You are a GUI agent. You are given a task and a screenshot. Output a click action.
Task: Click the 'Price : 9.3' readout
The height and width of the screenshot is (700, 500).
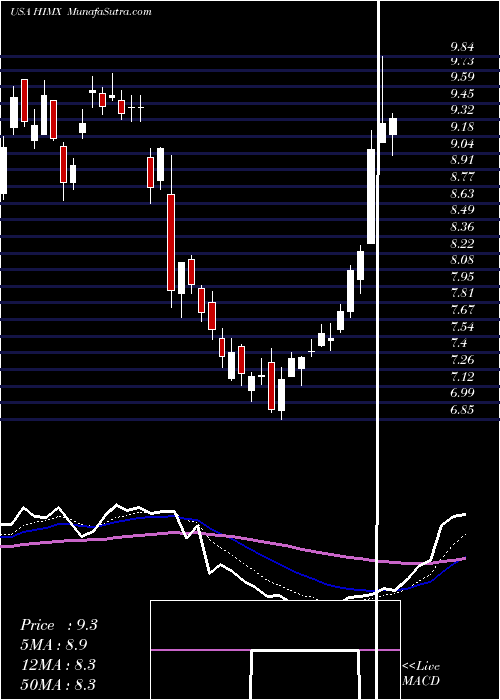click(x=59, y=625)
